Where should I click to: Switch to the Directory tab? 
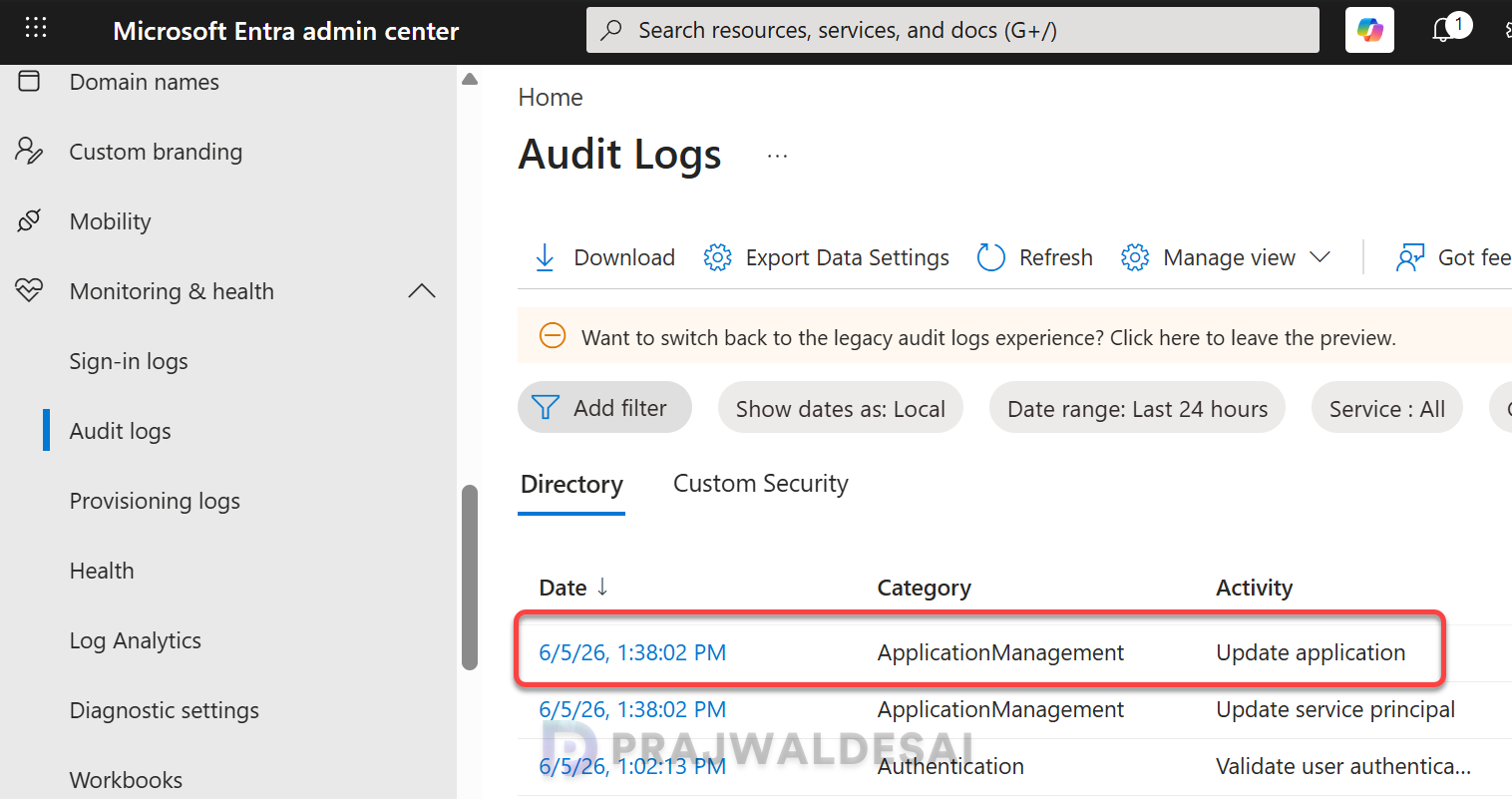(x=571, y=485)
